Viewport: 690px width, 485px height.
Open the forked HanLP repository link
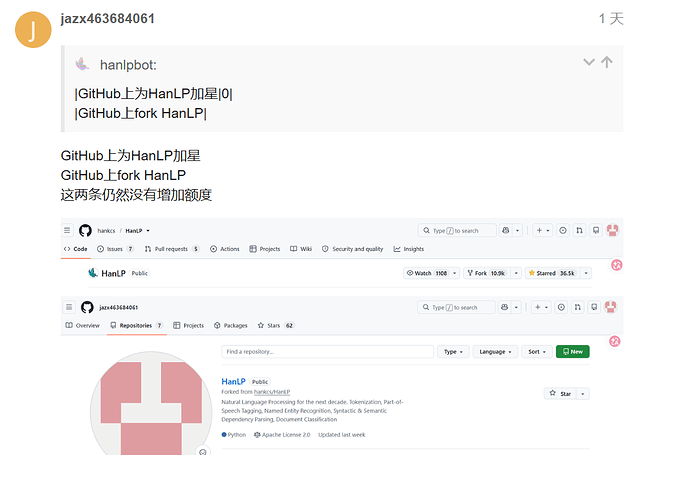tap(233, 382)
